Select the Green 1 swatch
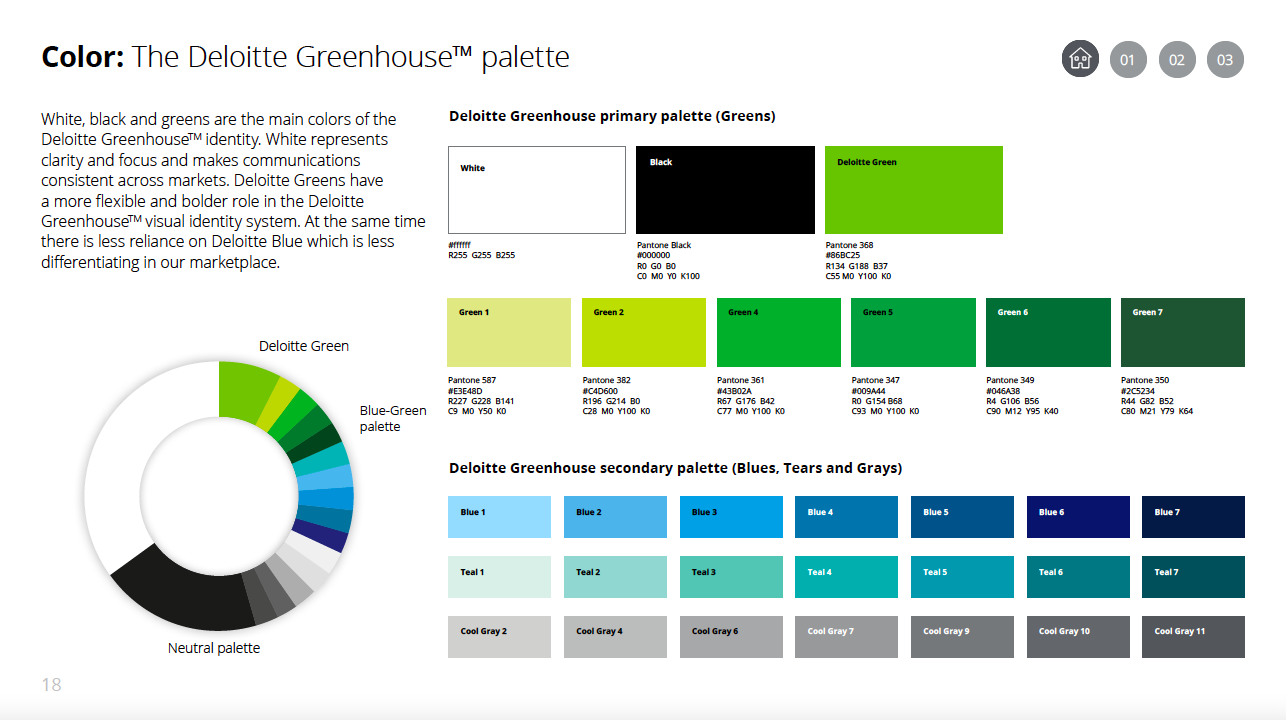Image resolution: width=1286 pixels, height=720 pixels. (x=509, y=332)
